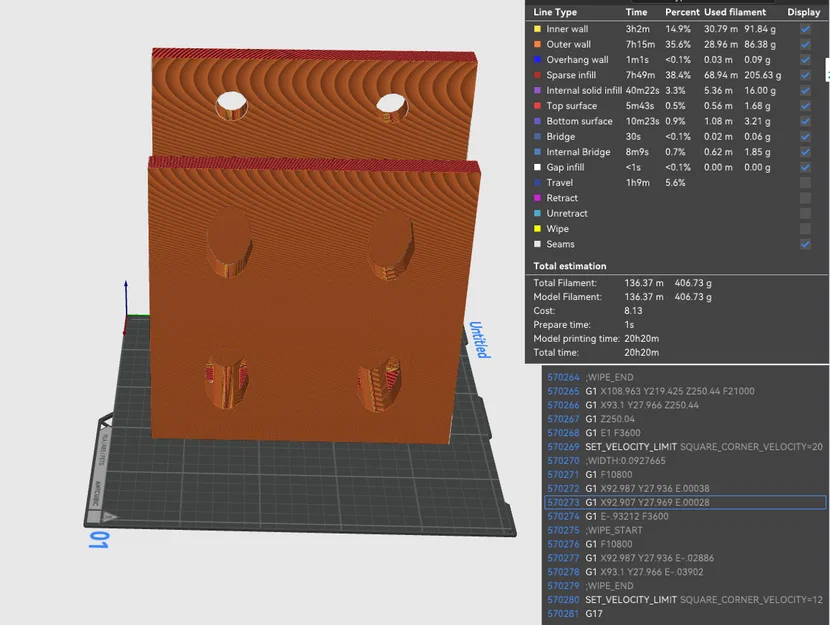Click the Unretract cyan swatch
The image size is (830, 625).
pyautogui.click(x=537, y=213)
